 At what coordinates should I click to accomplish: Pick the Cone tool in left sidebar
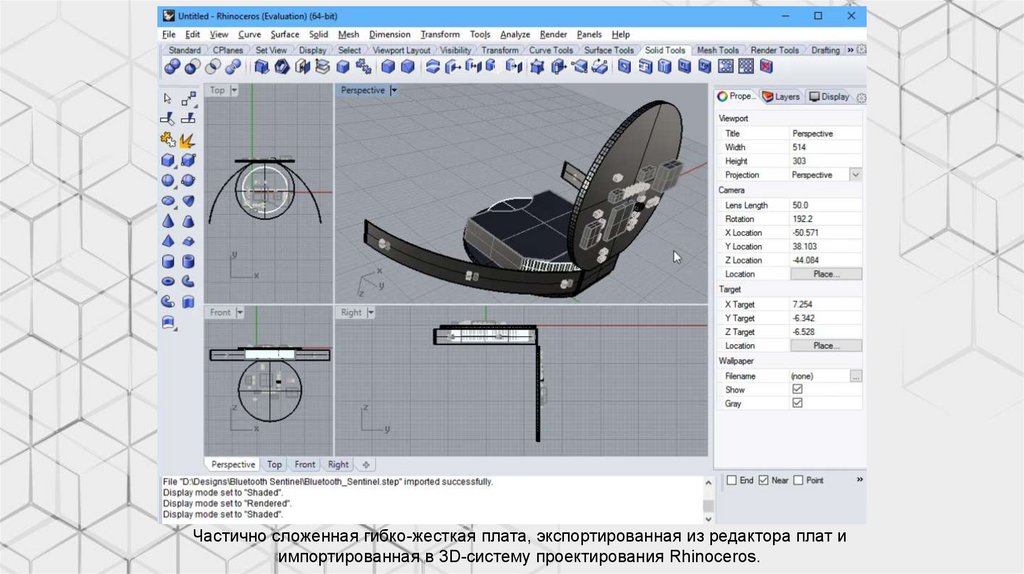pos(168,221)
